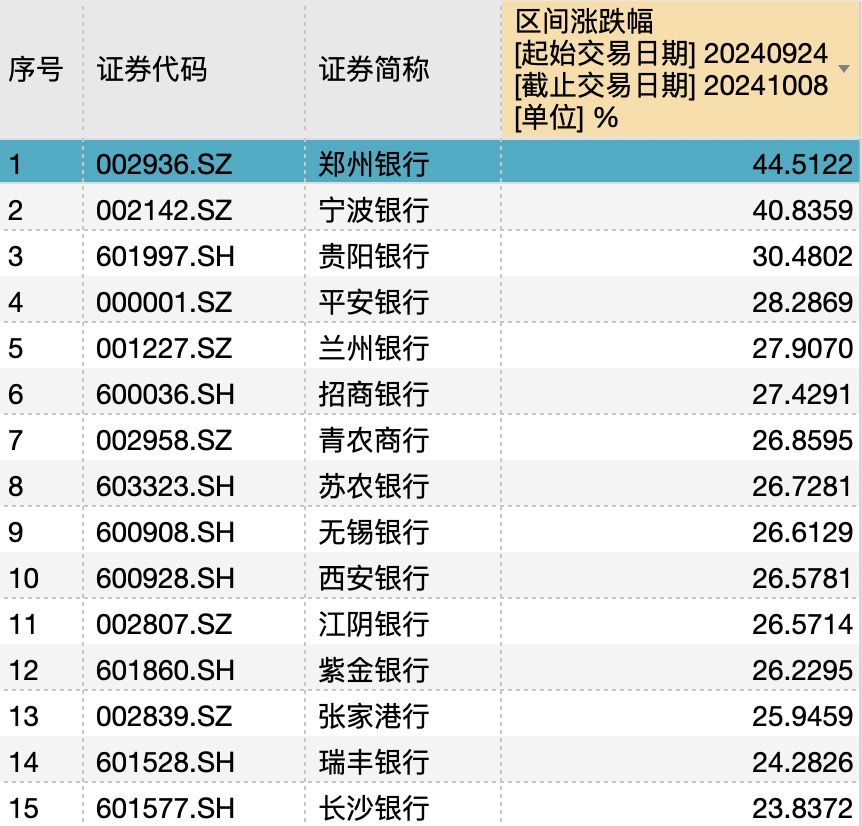The image size is (862, 826).
Task: Select stock code 603323.SH
Action: (165, 486)
